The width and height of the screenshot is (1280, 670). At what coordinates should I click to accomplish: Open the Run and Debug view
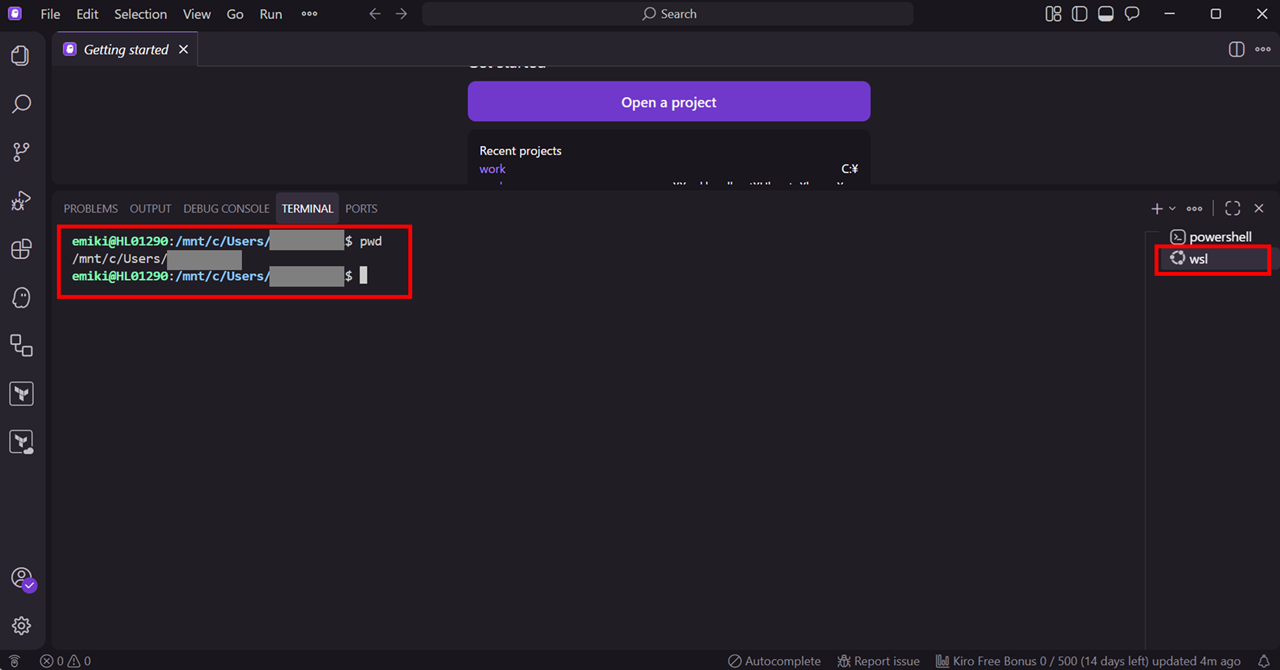point(21,201)
